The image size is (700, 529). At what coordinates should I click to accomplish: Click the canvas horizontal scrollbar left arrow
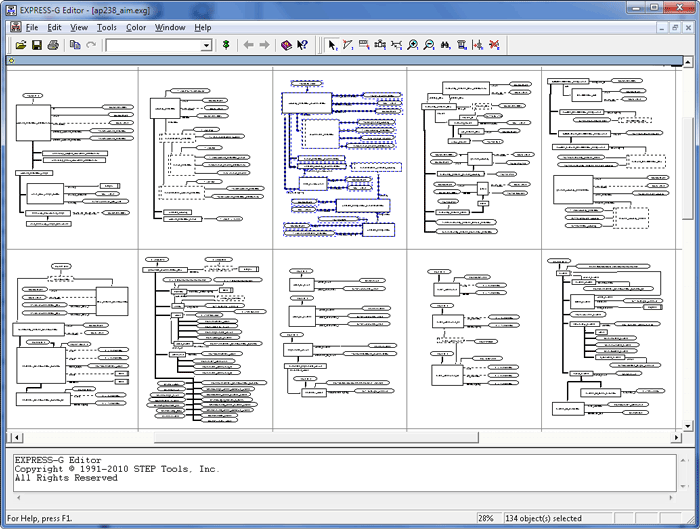click(17, 437)
